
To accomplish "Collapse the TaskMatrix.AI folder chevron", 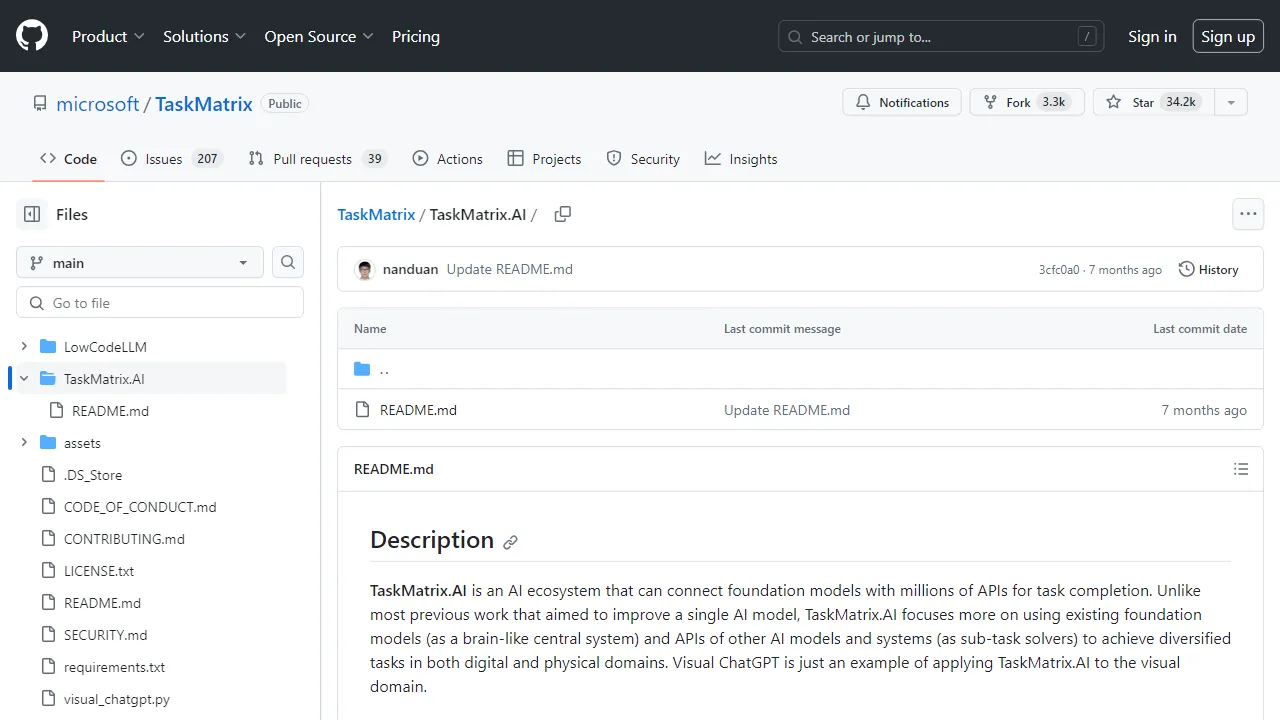I will 24,379.
